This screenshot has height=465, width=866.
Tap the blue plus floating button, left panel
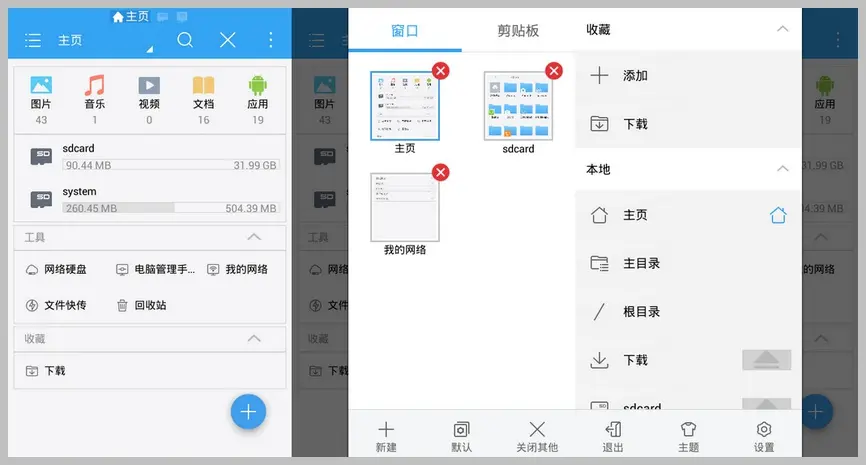(x=248, y=411)
